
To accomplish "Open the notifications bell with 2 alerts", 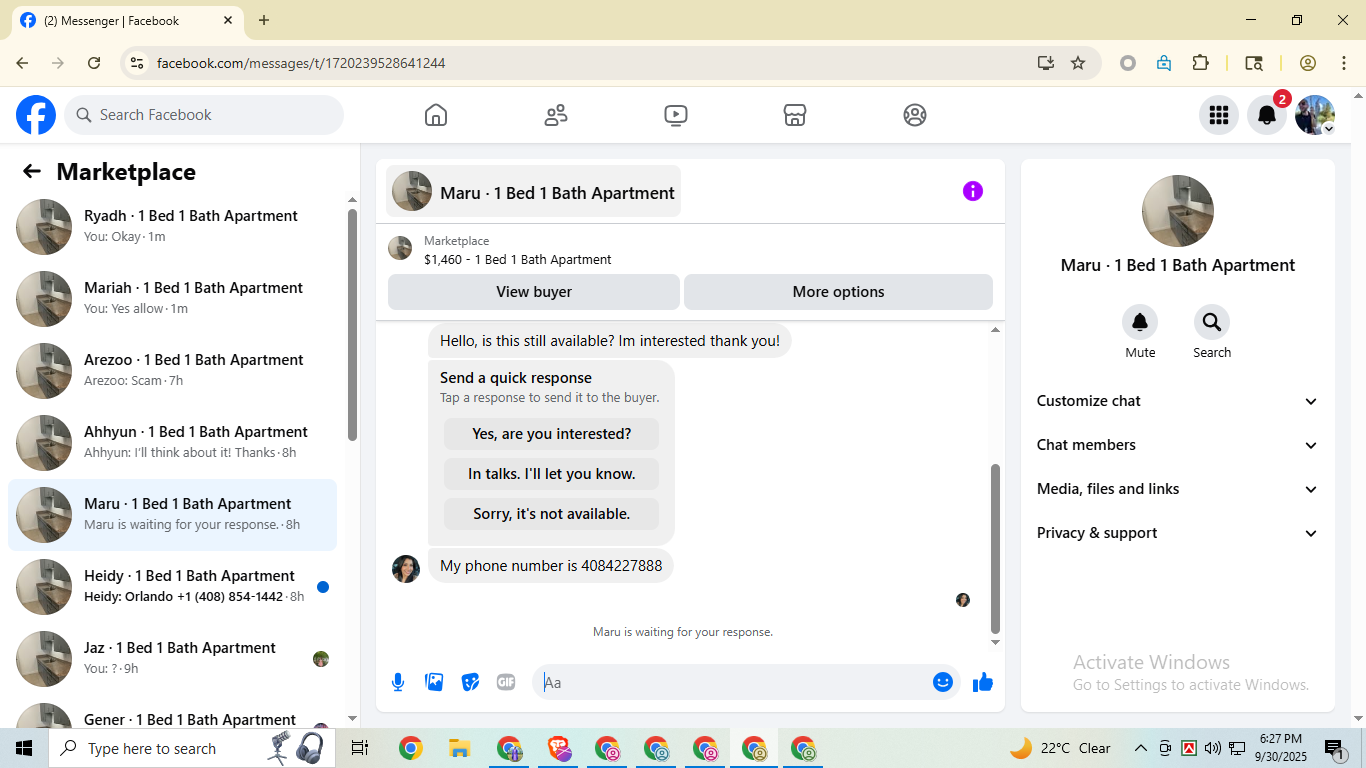I will [1267, 115].
